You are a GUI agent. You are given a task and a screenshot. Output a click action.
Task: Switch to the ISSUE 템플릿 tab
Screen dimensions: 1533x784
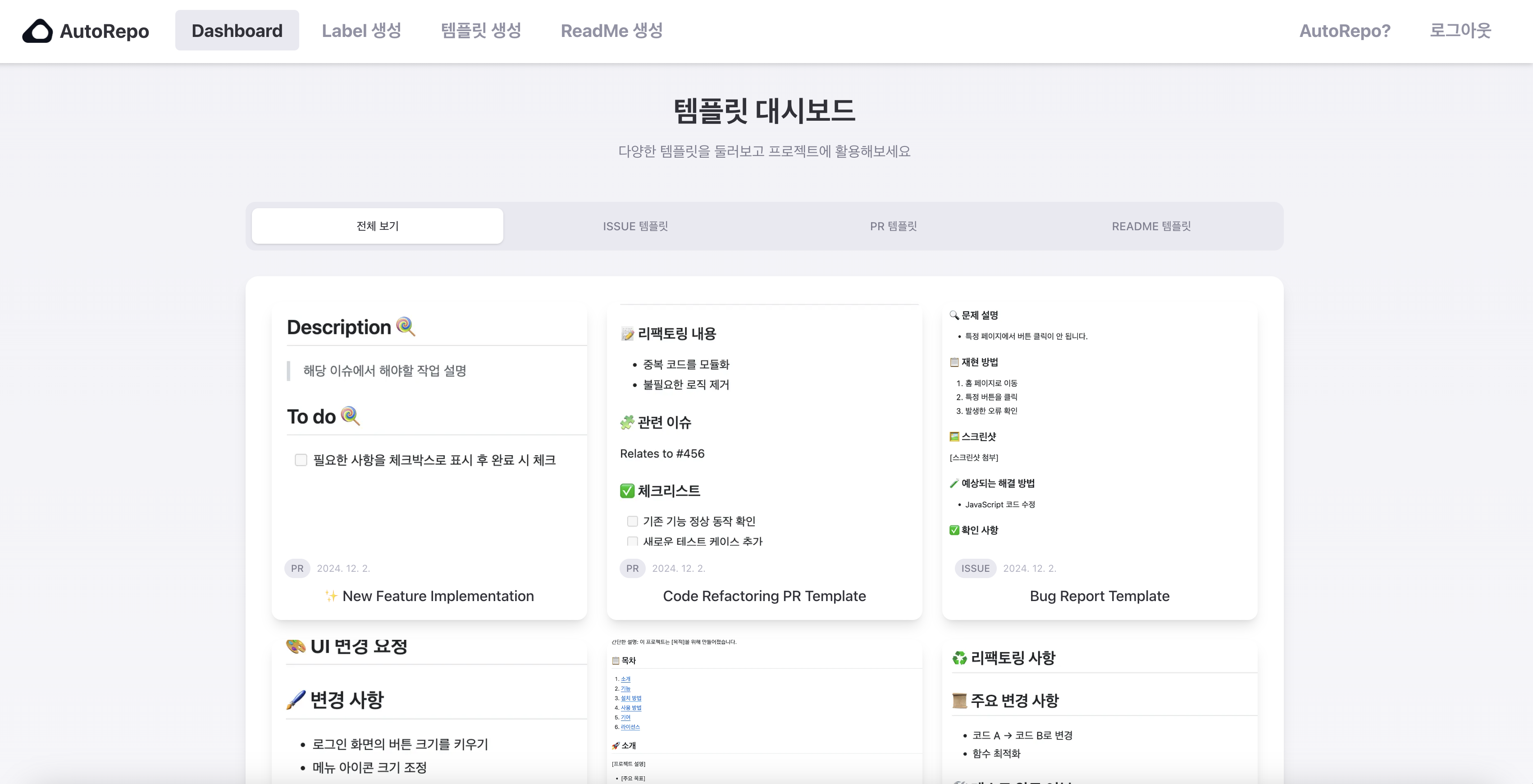(635, 226)
